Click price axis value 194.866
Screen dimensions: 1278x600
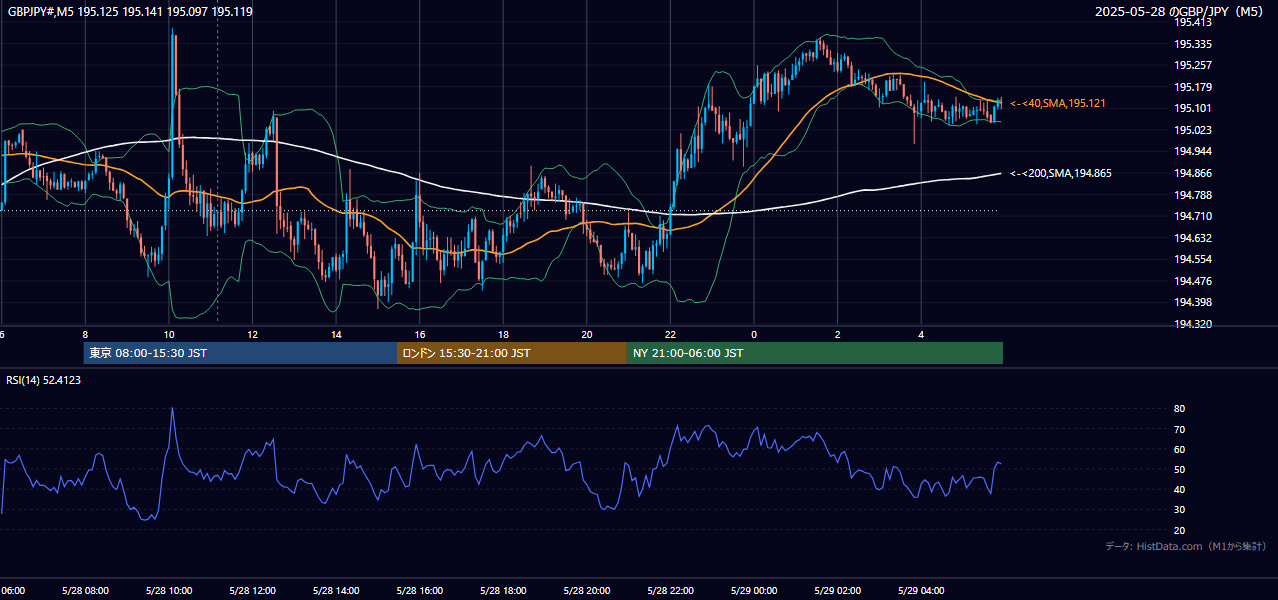pos(1193,173)
